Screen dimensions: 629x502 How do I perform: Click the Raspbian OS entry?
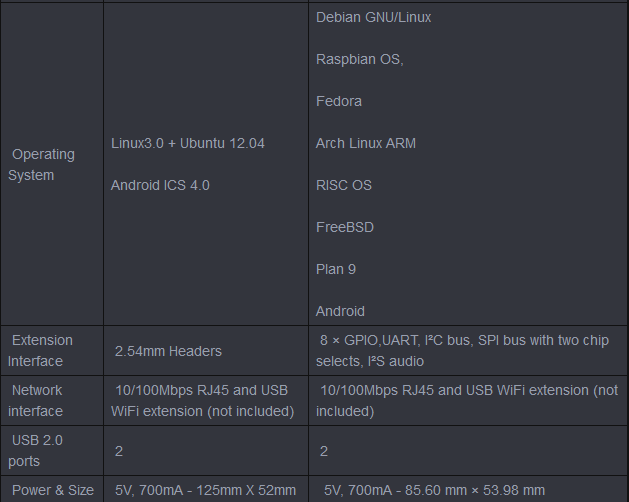[359, 59]
